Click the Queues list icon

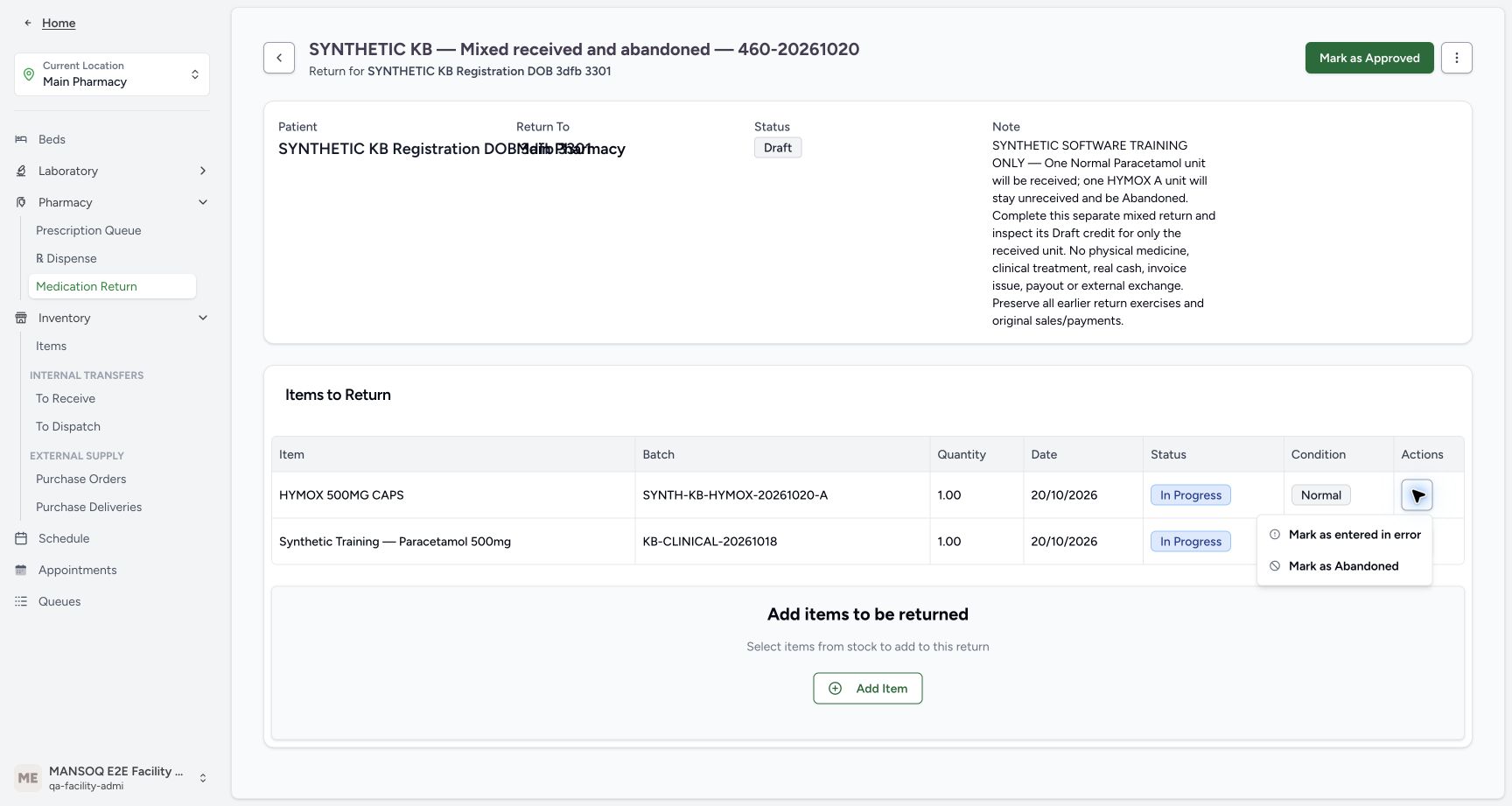[21, 601]
